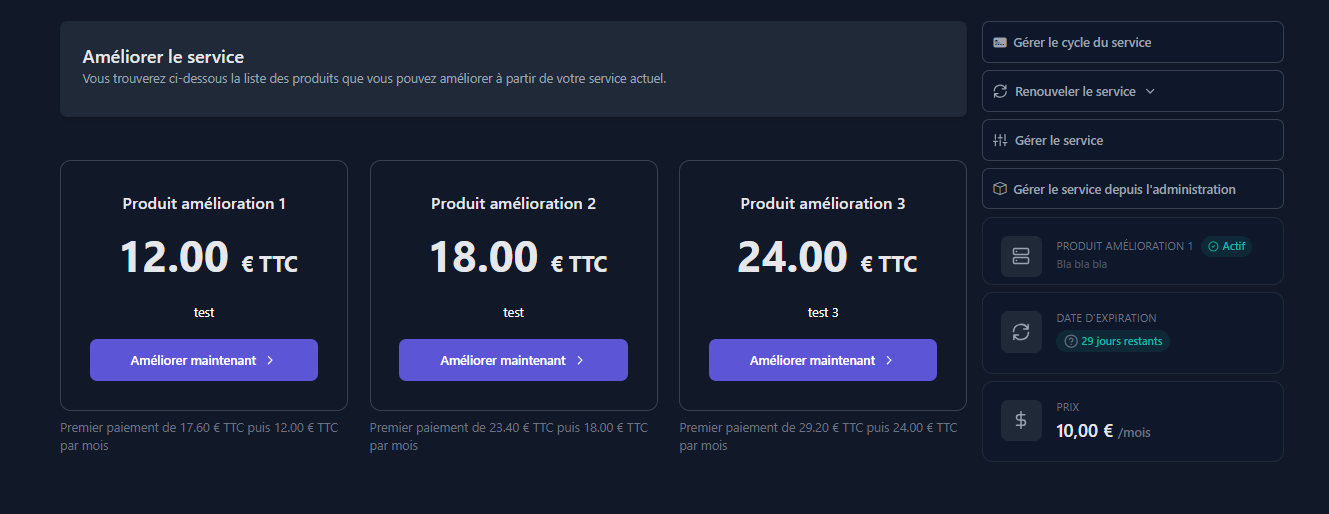The height and width of the screenshot is (514, 1329).
Task: Click the server icon beside Produit Amélioration 1
Action: point(1021,256)
